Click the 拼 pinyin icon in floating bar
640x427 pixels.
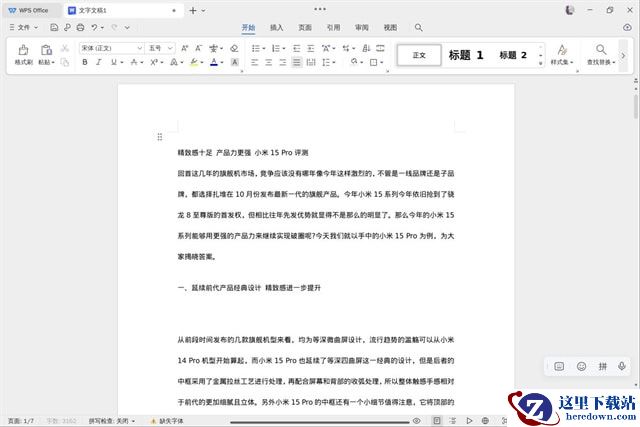602,366
